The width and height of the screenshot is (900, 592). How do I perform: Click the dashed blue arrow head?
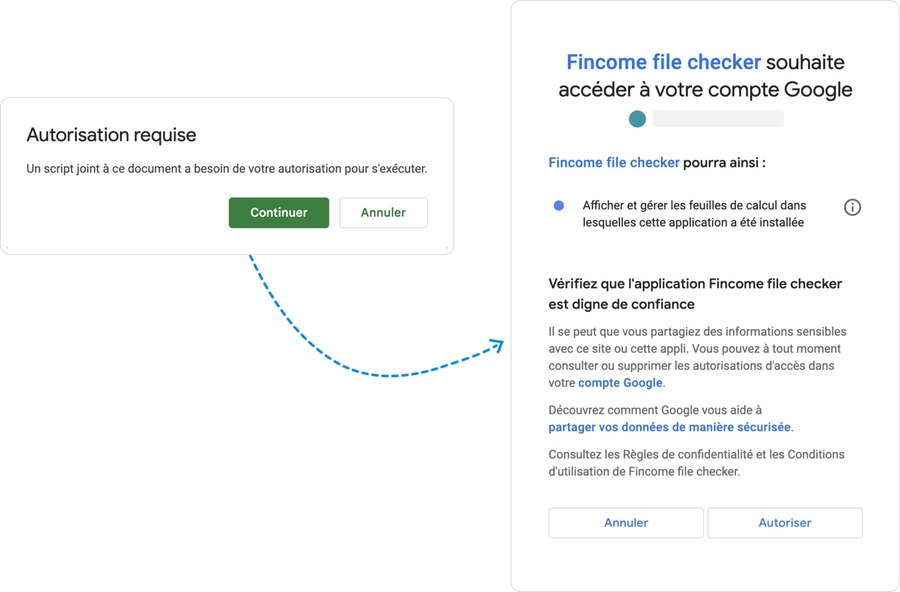497,346
